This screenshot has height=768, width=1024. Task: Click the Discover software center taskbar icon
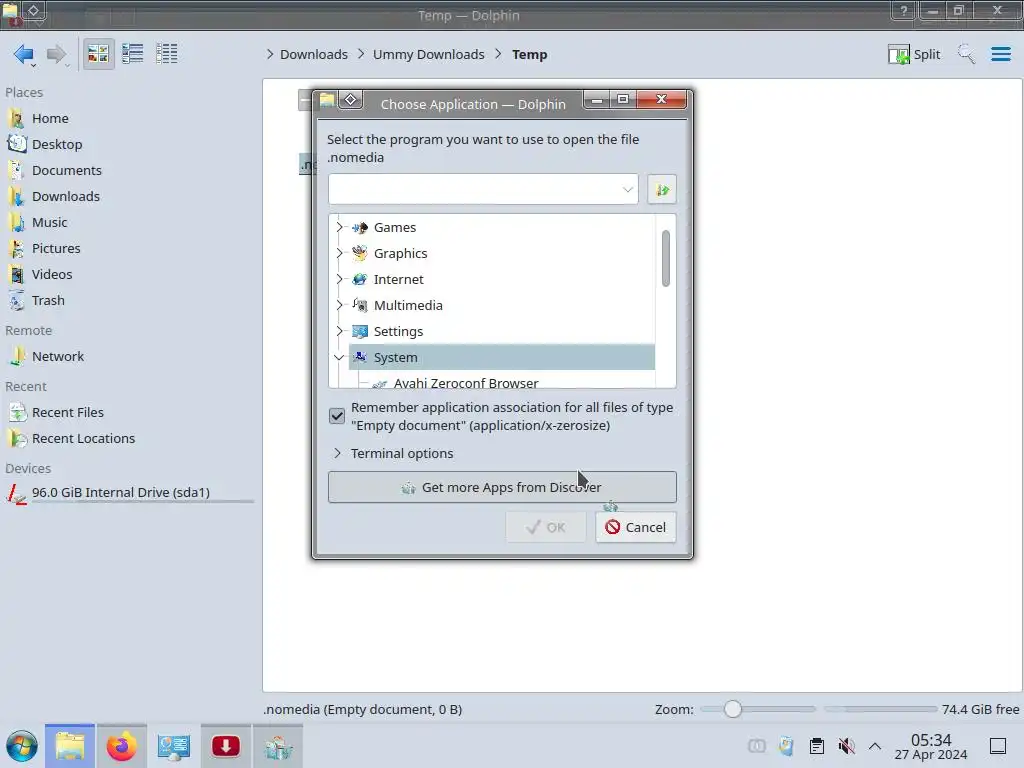pyautogui.click(x=278, y=746)
